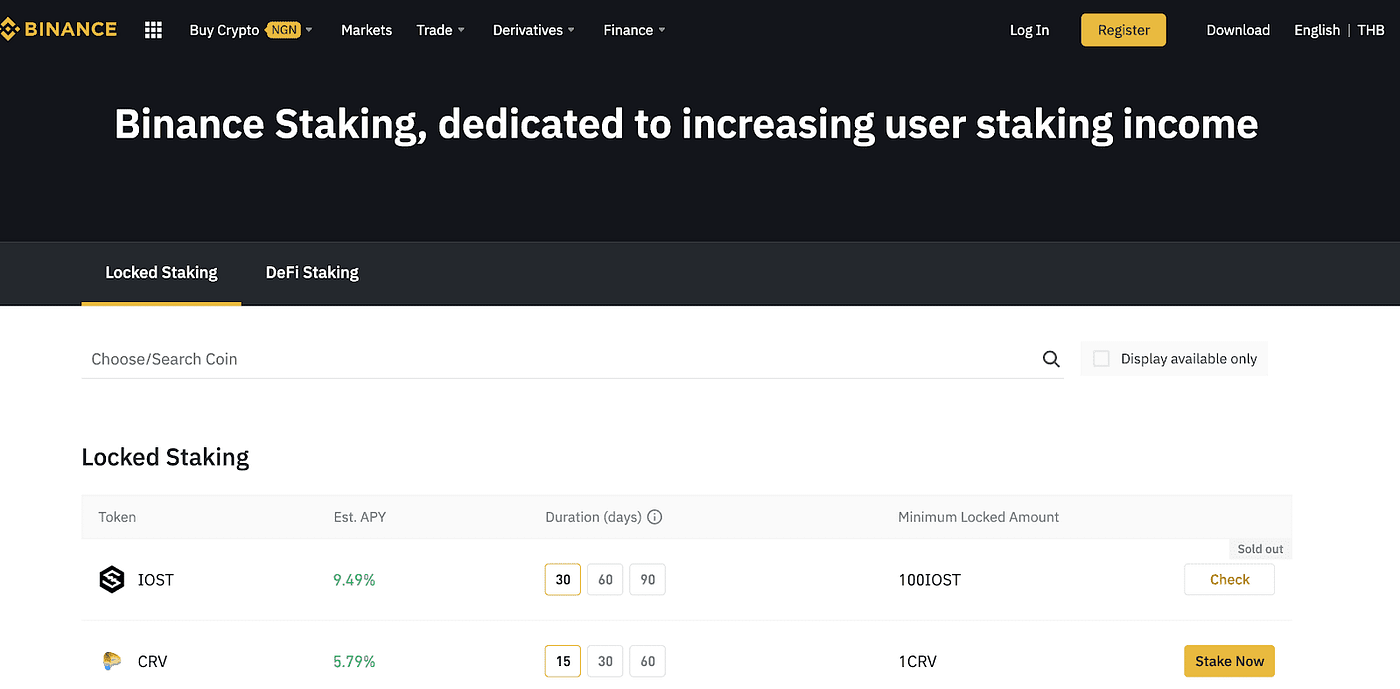Enable Display available only checkbox
The height and width of the screenshot is (689, 1400).
click(x=1101, y=359)
